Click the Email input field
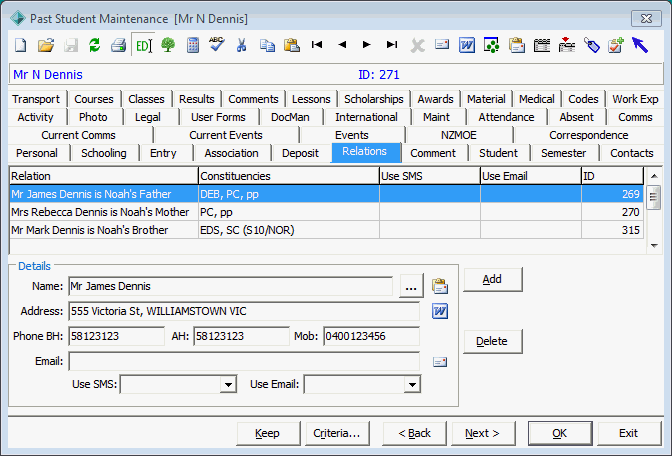This screenshot has height=456, width=672. 244,361
